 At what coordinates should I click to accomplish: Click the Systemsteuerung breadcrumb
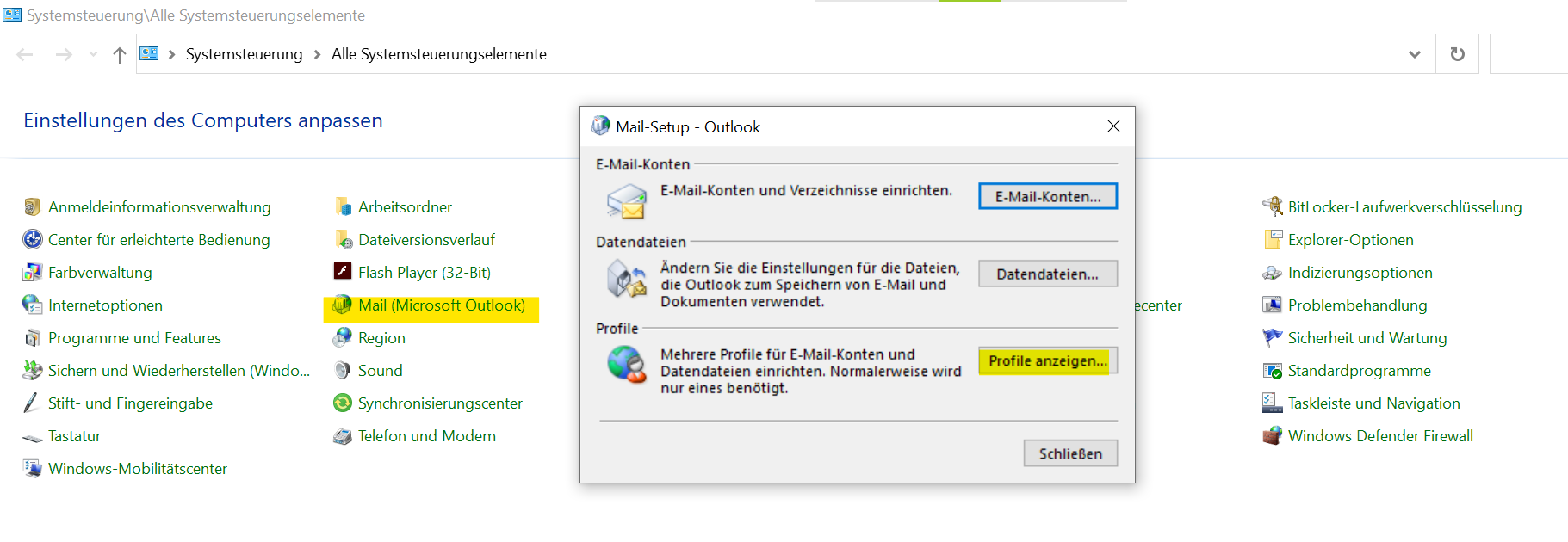244,54
